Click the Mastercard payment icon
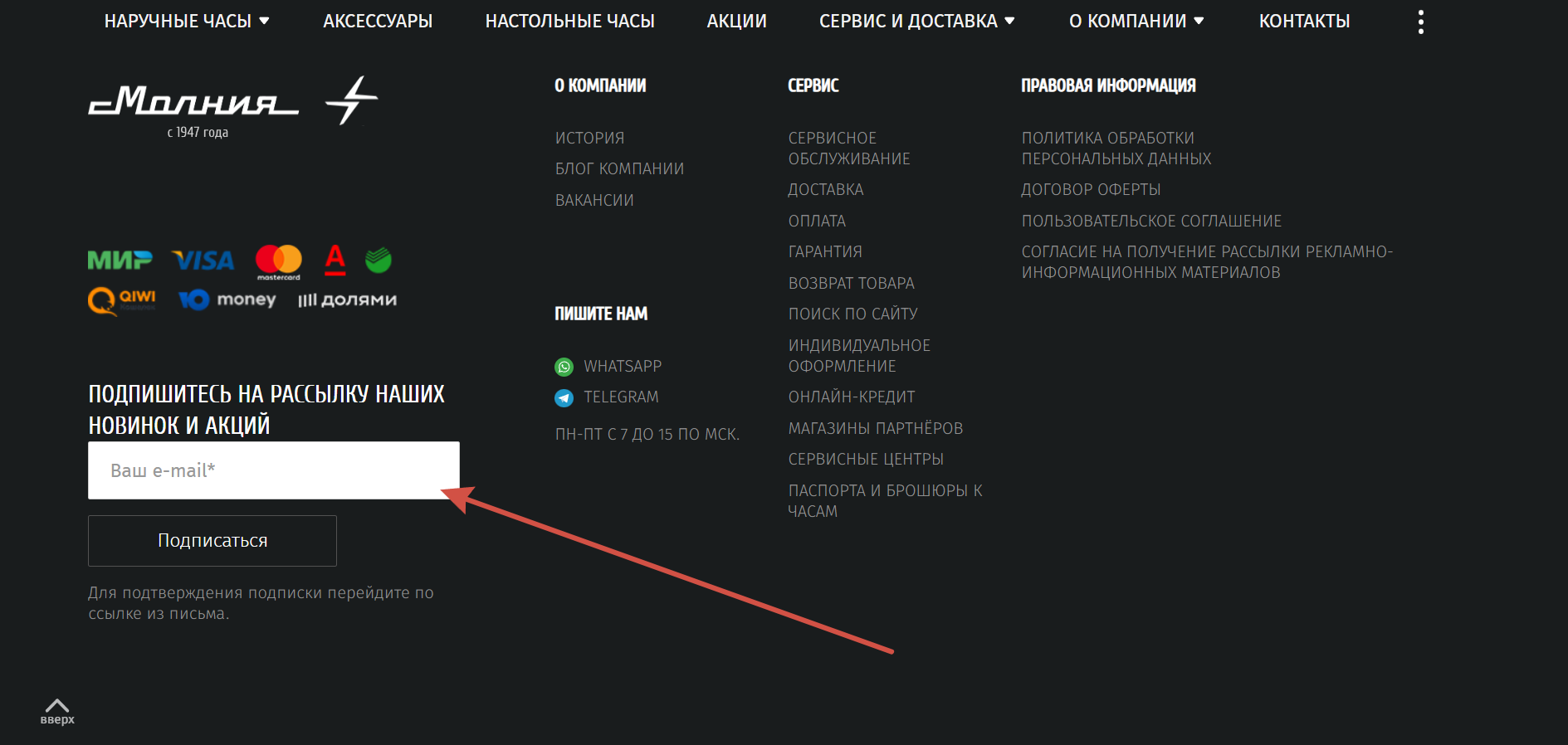The image size is (1568, 745). point(279,262)
